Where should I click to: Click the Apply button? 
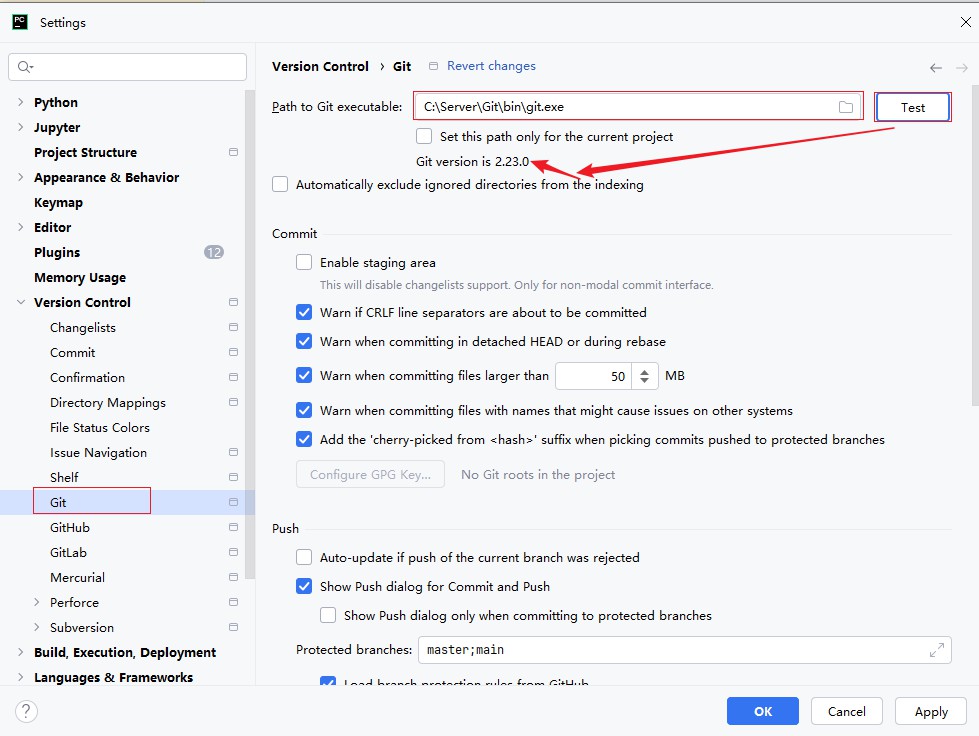tap(931, 711)
